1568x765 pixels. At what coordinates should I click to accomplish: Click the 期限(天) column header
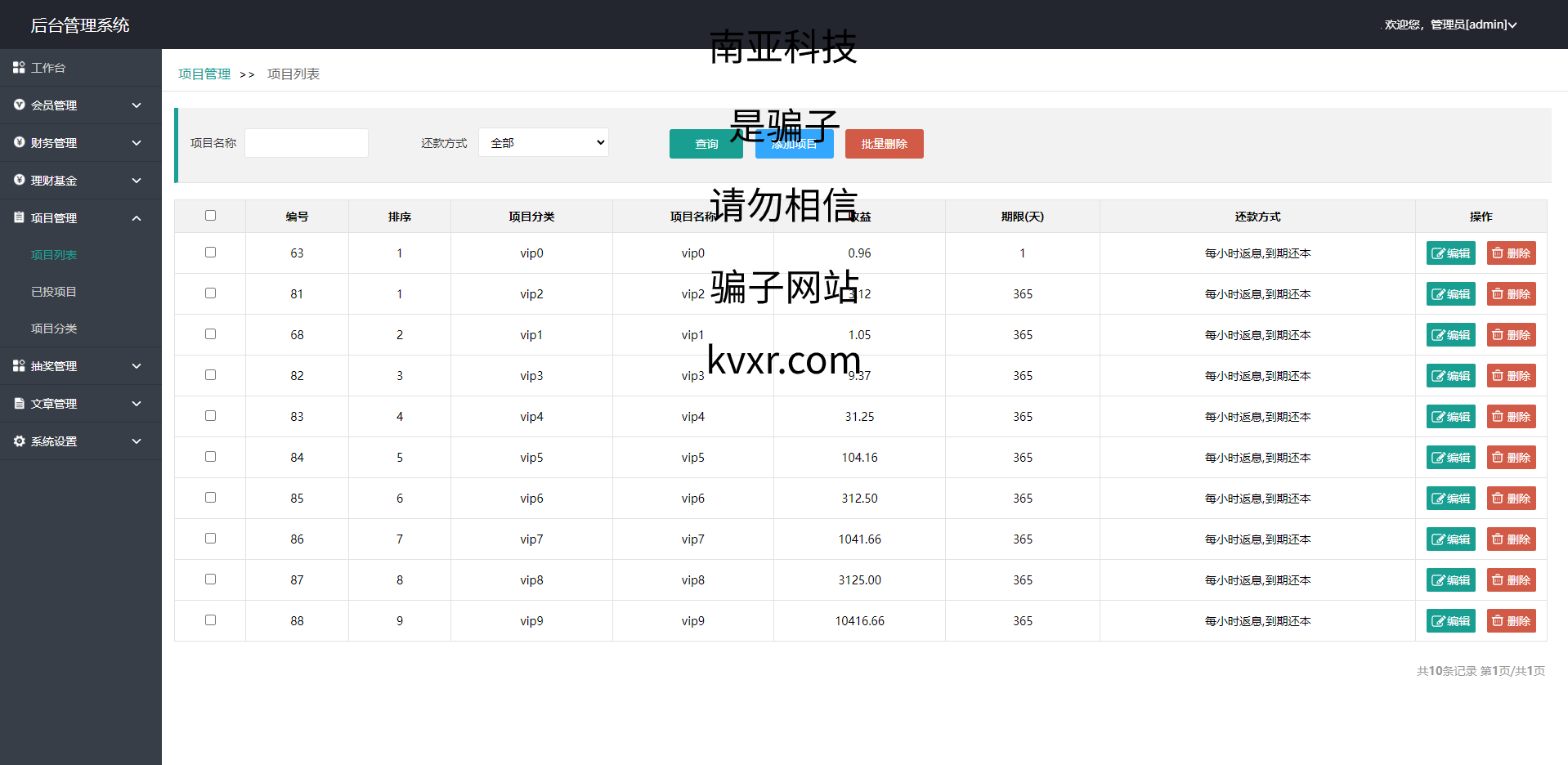click(1023, 217)
